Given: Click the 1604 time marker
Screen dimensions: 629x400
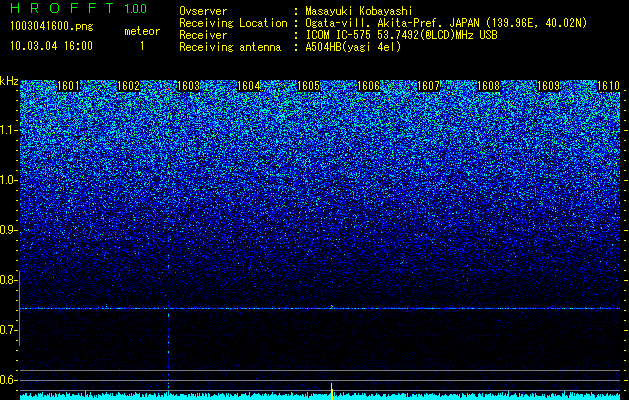Looking at the screenshot, I should pyautogui.click(x=249, y=86).
